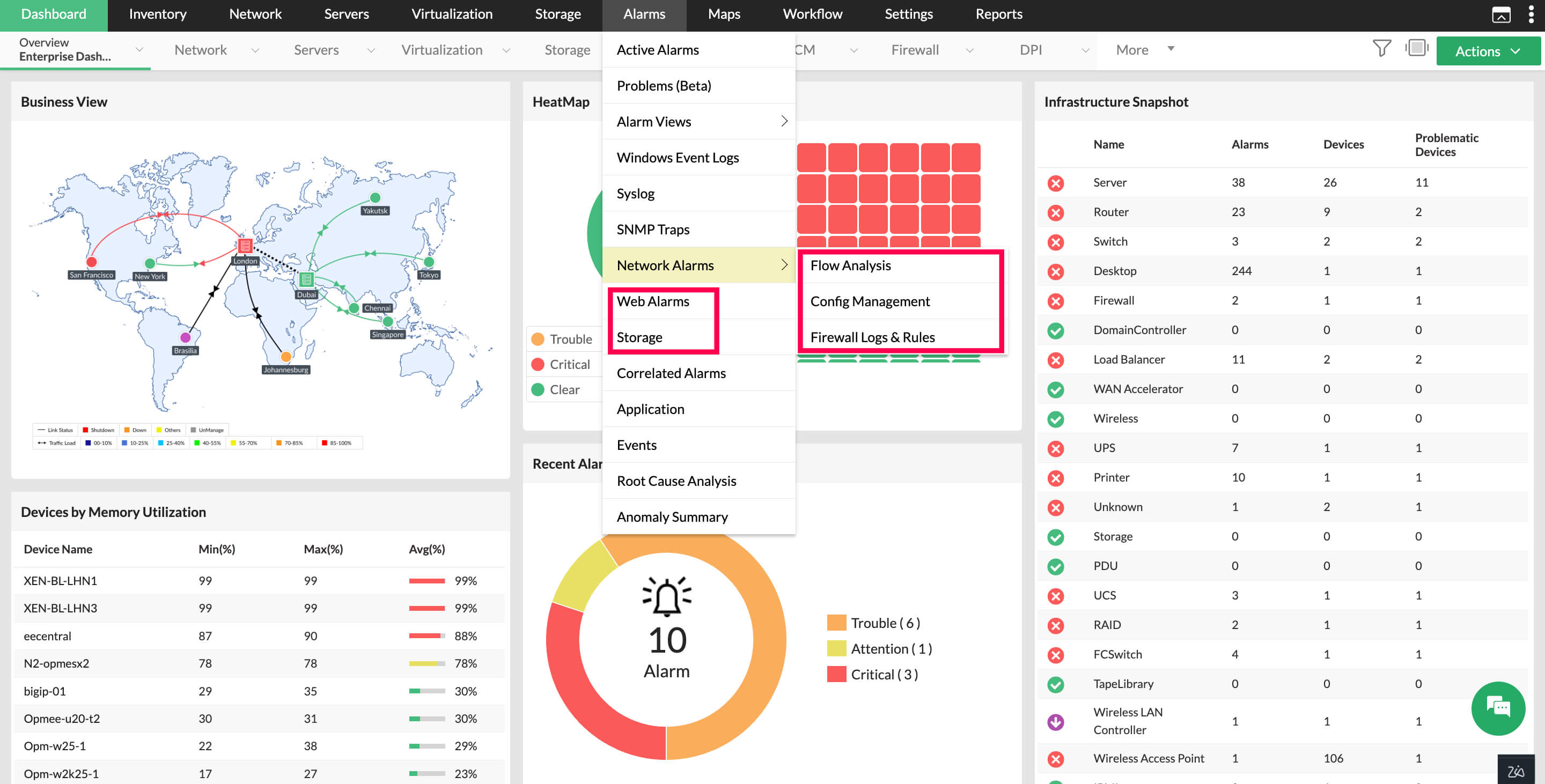
Task: Click the London site node on map
Action: point(245,246)
